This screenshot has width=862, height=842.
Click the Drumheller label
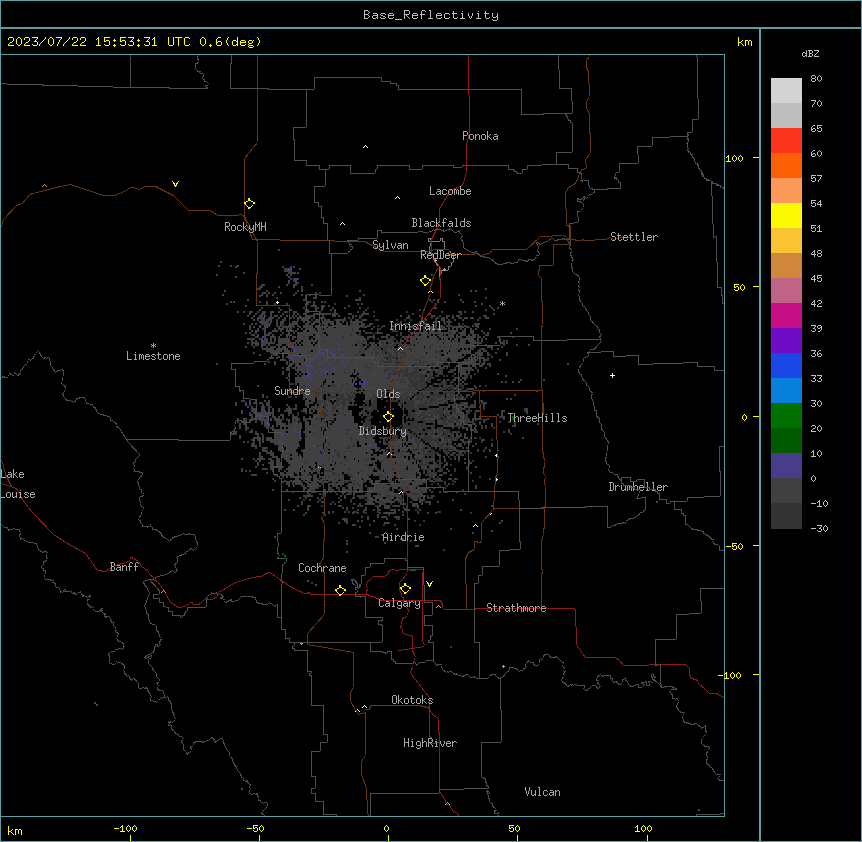pyautogui.click(x=638, y=487)
